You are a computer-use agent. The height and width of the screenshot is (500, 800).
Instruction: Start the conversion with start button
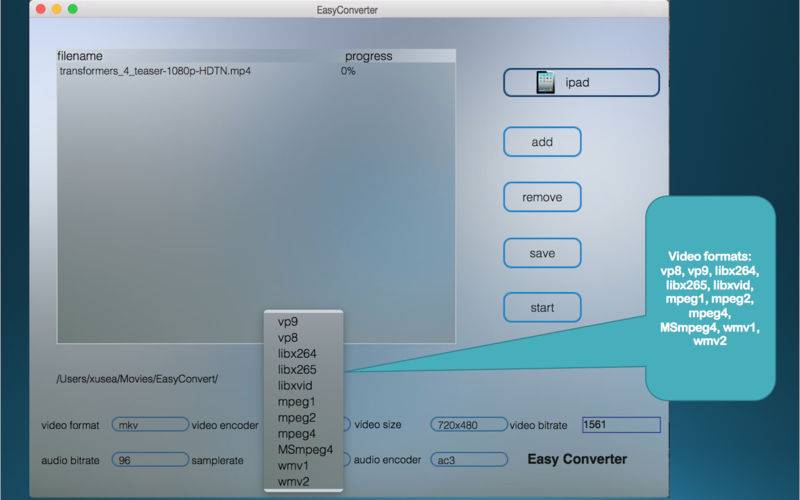(x=541, y=308)
